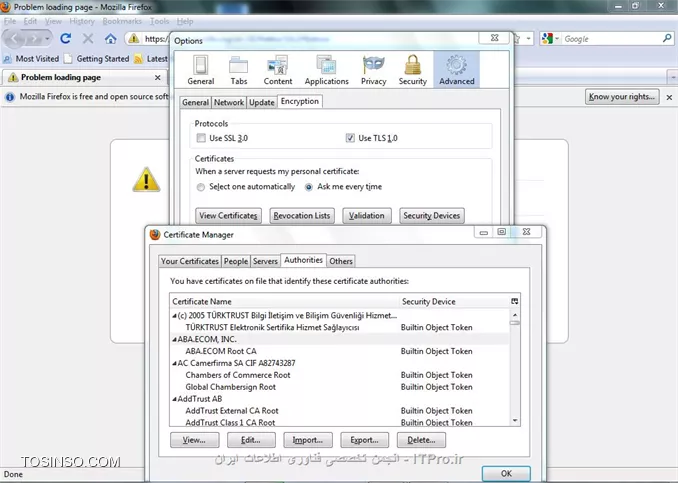Choose Ask me every time radio button
This screenshot has height=483, width=678.
pos(309,187)
